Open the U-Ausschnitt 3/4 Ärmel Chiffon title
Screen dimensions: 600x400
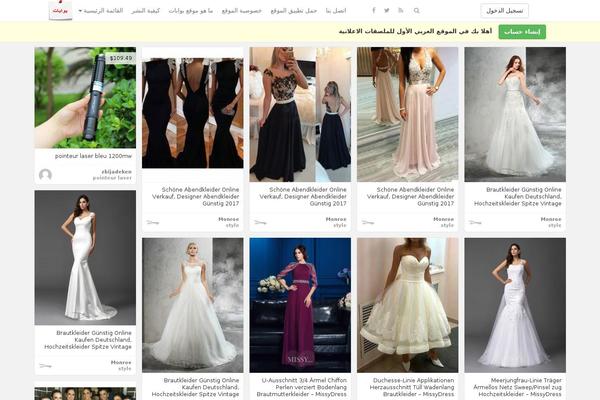pyautogui.click(x=302, y=387)
